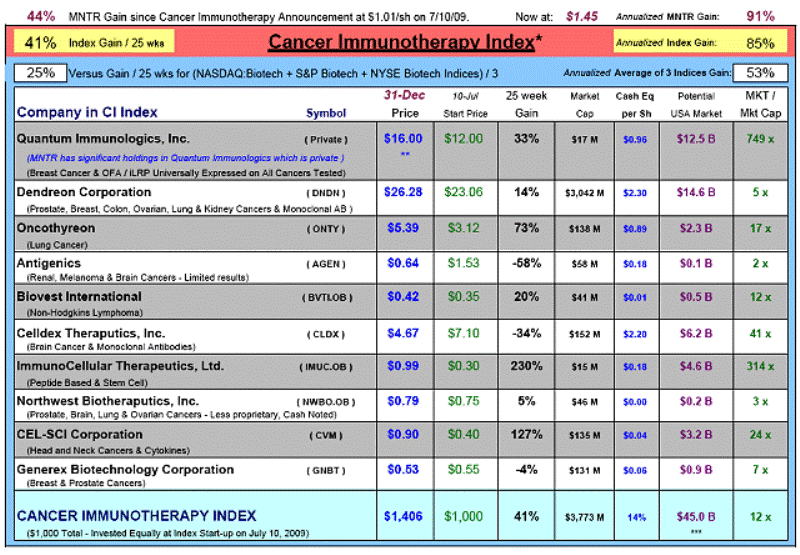
Task: Click the ONTY symbol
Action: 326,229
